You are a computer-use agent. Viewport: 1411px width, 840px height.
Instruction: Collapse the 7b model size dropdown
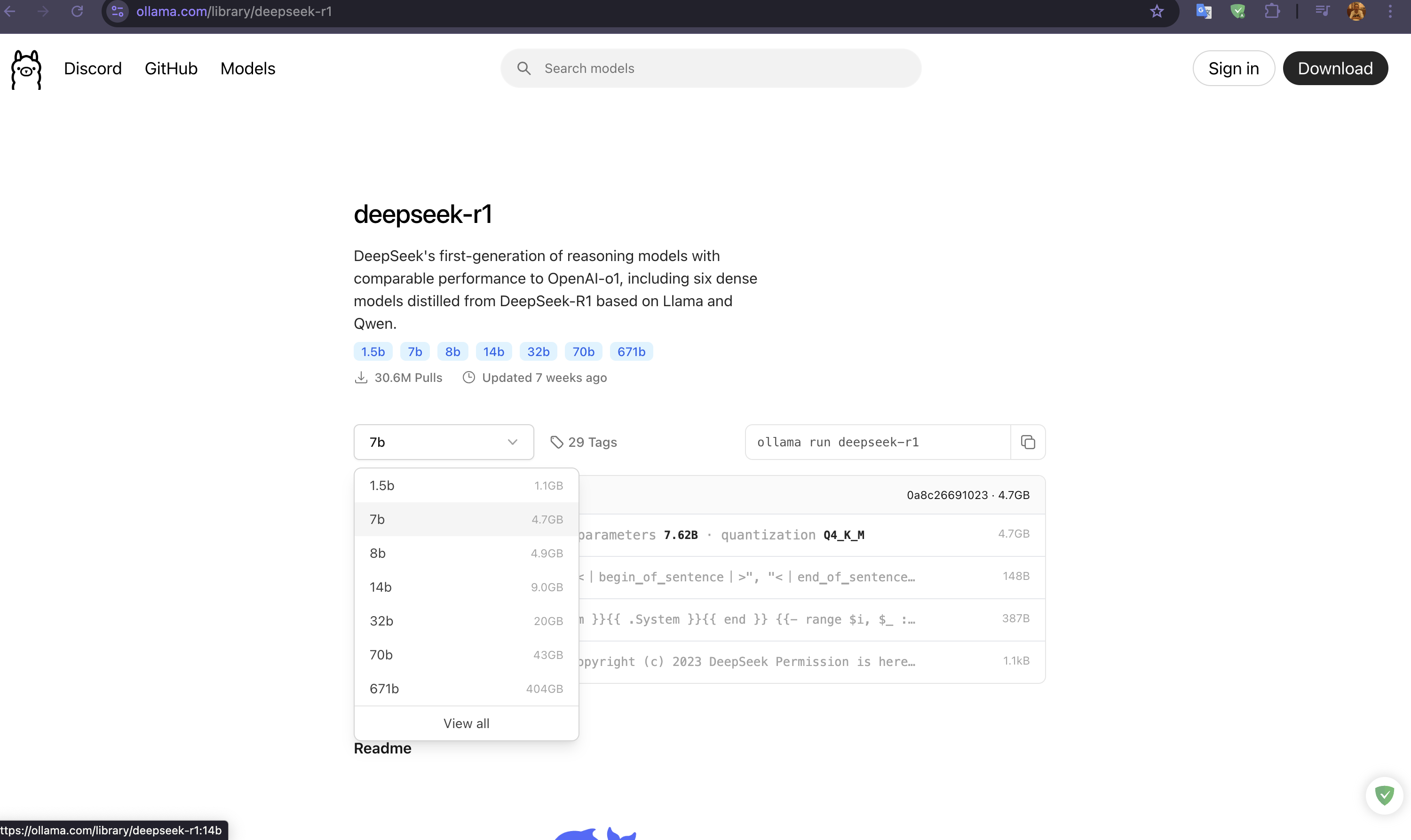pyautogui.click(x=443, y=442)
